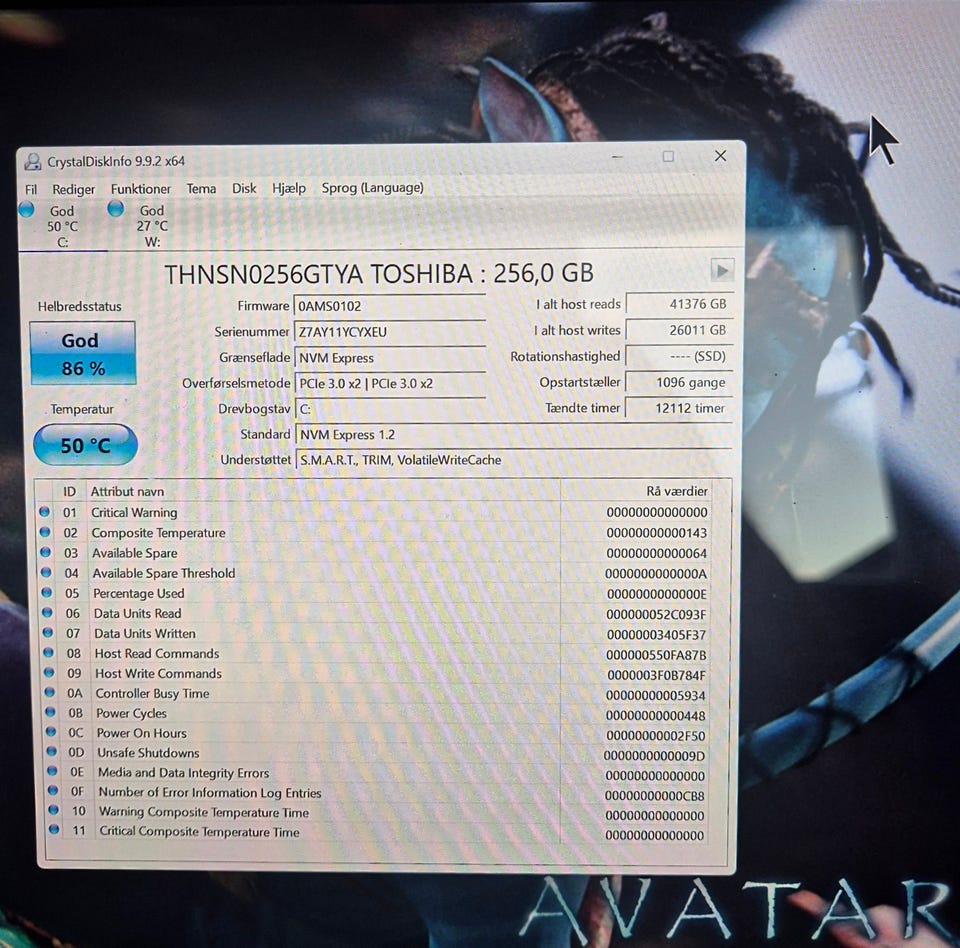Click the ID column header
Viewport: 960px width, 948px height.
tap(69, 491)
